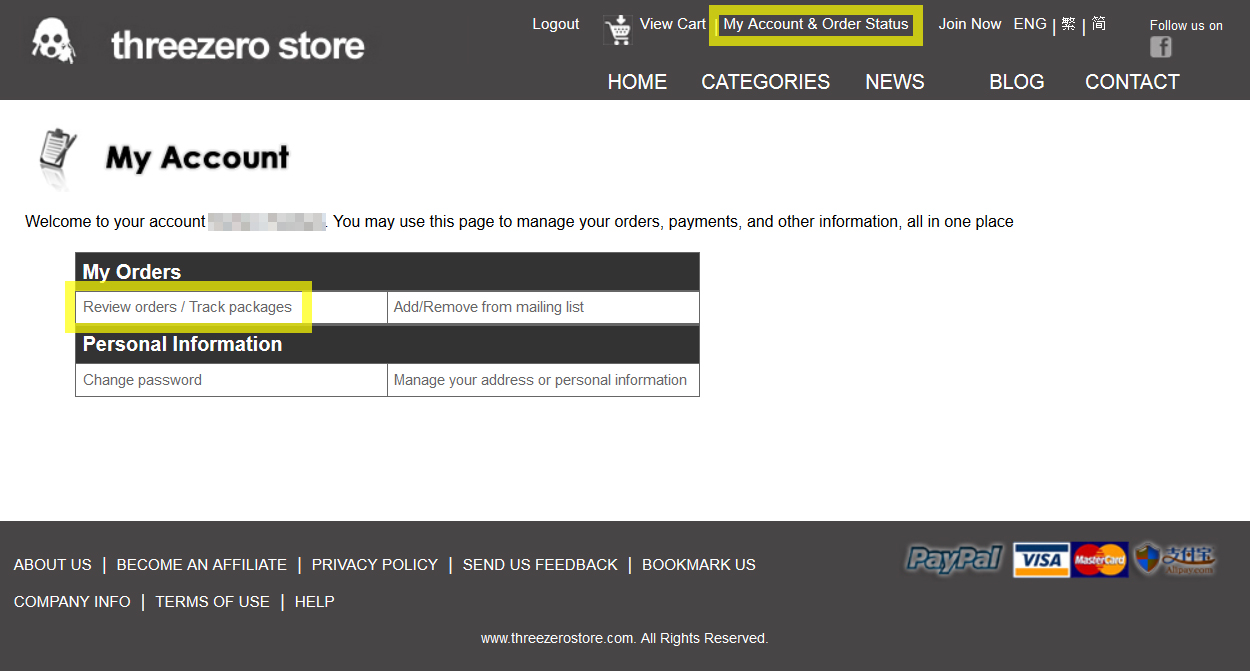The width and height of the screenshot is (1250, 671).
Task: Open My Account & Order Status
Action: 816,24
